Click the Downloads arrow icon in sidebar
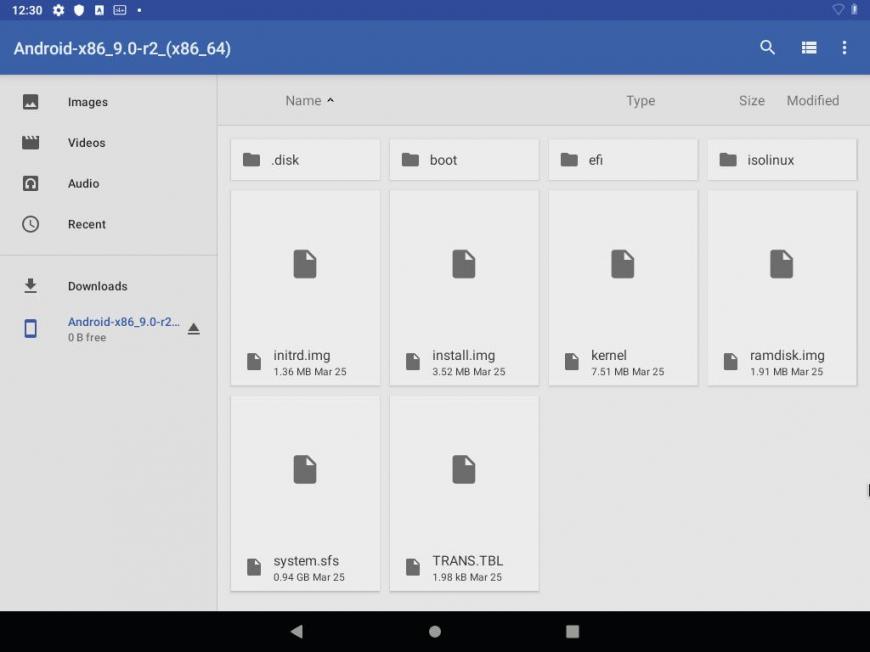The height and width of the screenshot is (652, 870). click(x=31, y=286)
